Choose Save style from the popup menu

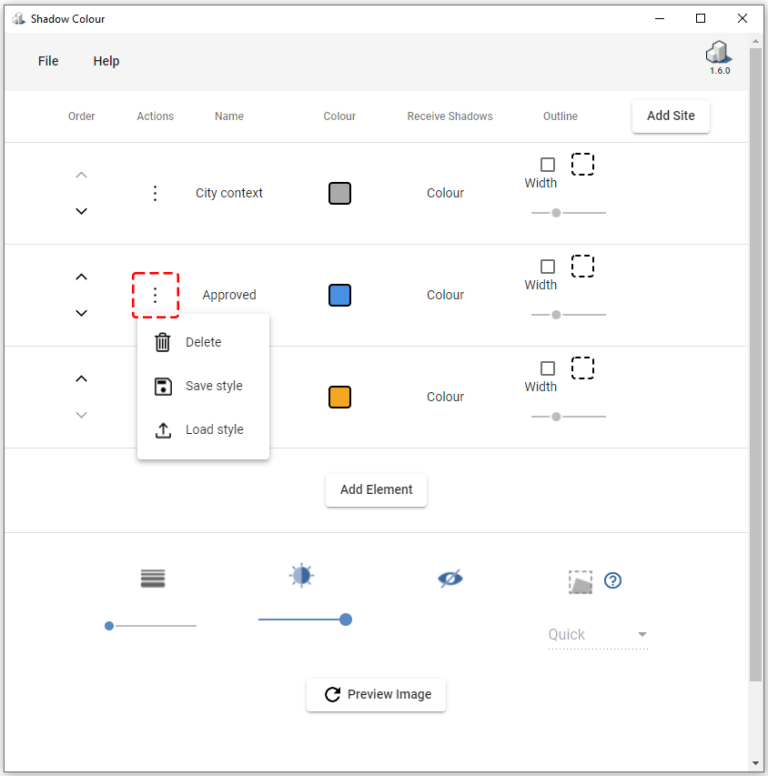[203, 386]
